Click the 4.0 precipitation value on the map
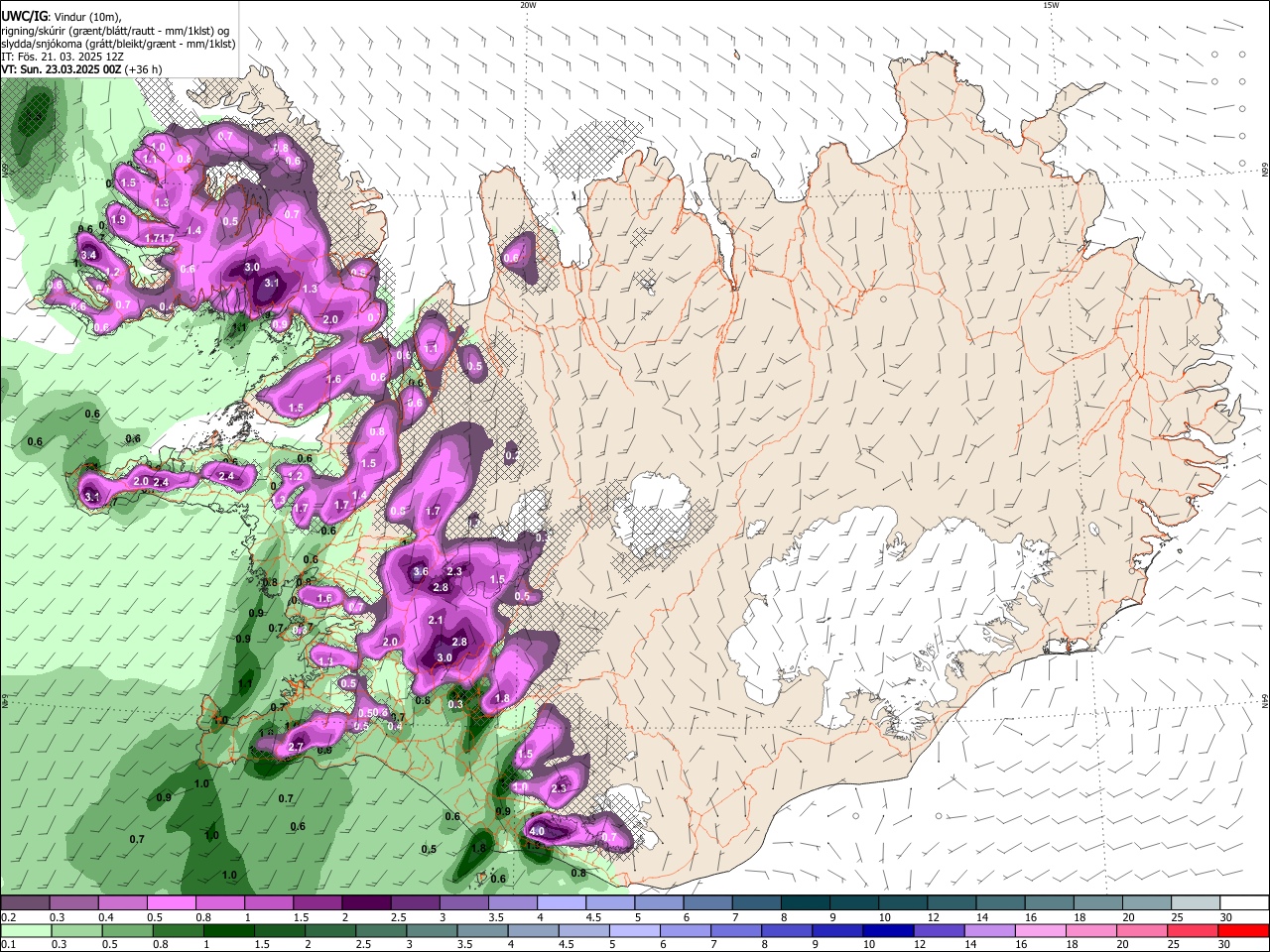This screenshot has width=1270, height=952. pos(538,831)
